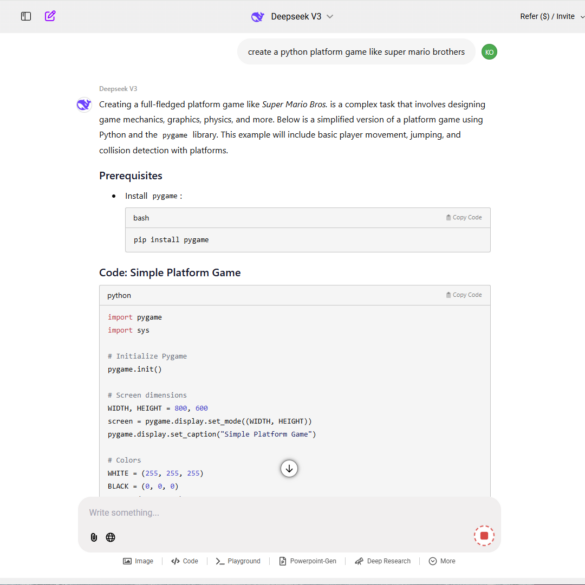Copy the python code block
The height and width of the screenshot is (585, 585).
coord(464,295)
